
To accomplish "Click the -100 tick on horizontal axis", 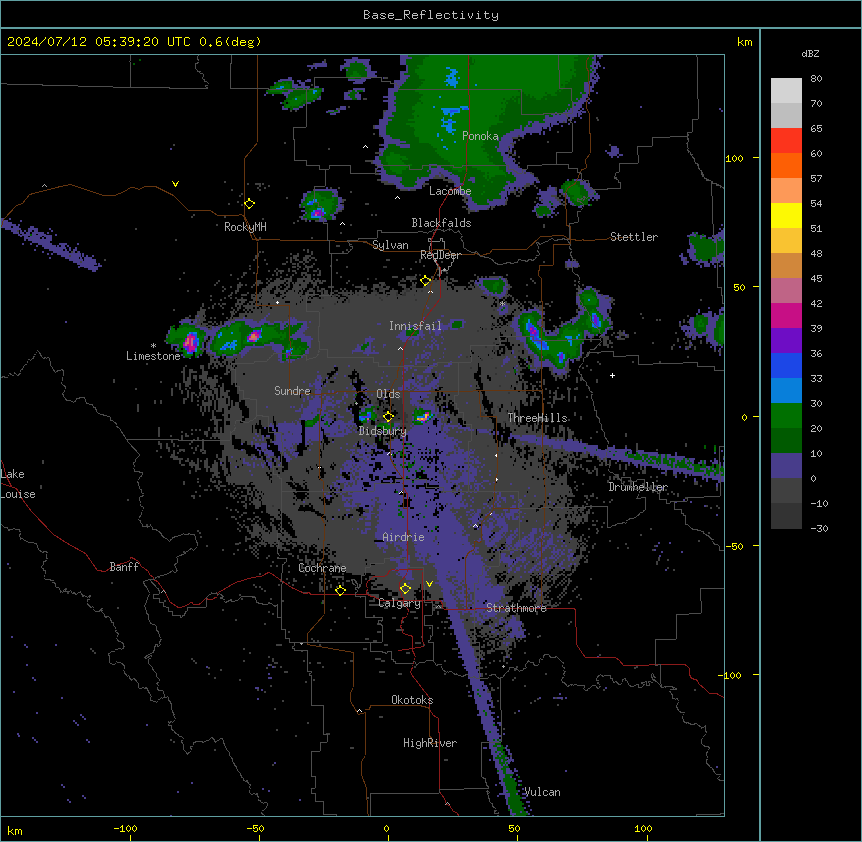I will [125, 828].
